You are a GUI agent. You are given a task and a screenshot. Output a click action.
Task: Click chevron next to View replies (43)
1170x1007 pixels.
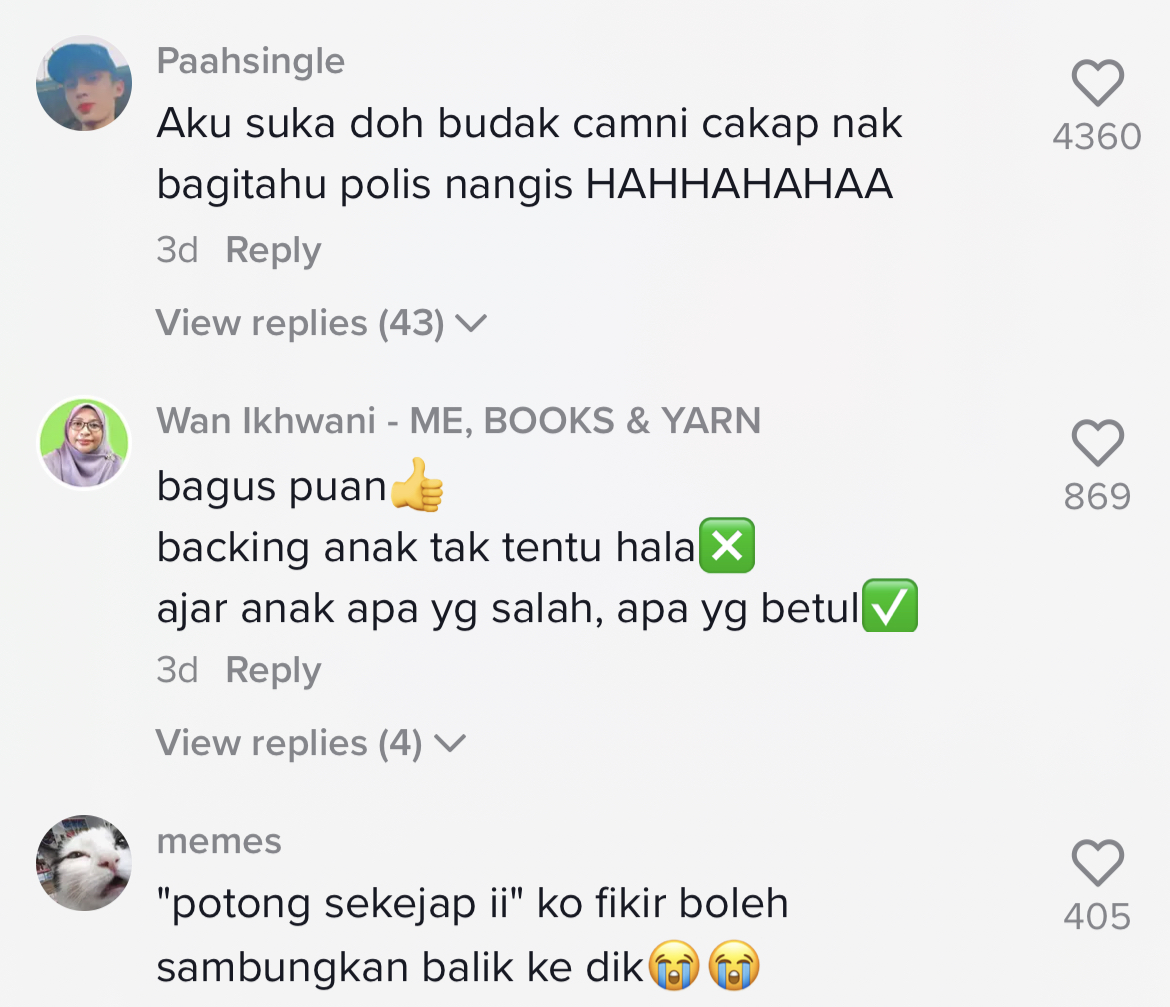(472, 324)
